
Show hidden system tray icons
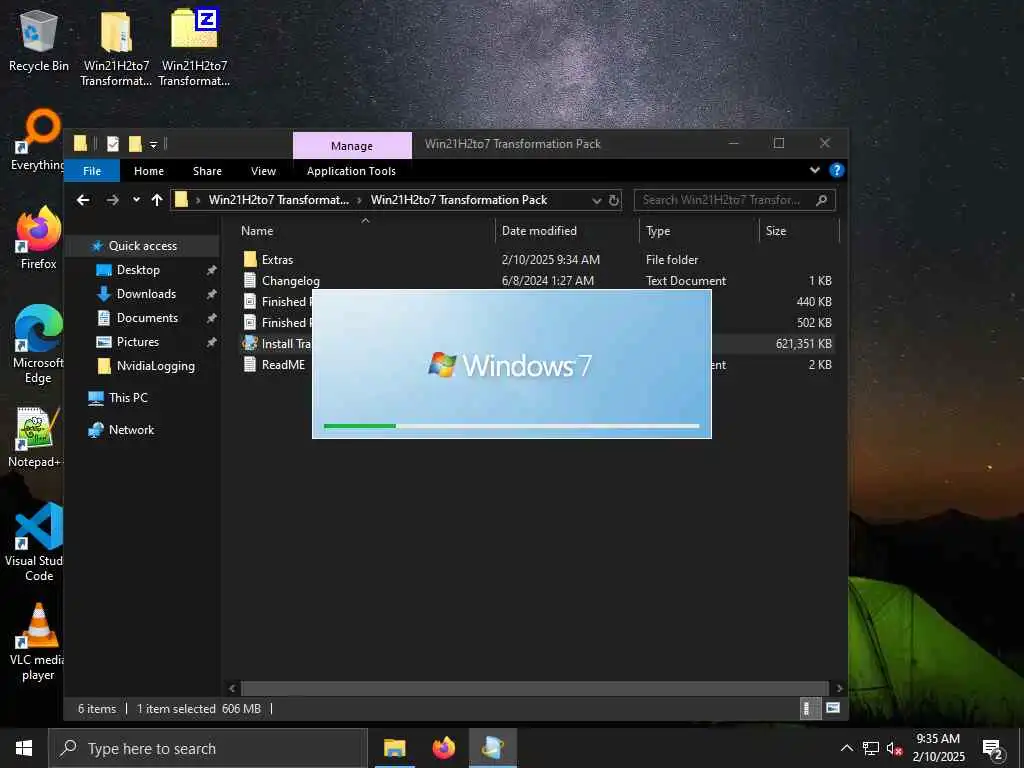[846, 748]
